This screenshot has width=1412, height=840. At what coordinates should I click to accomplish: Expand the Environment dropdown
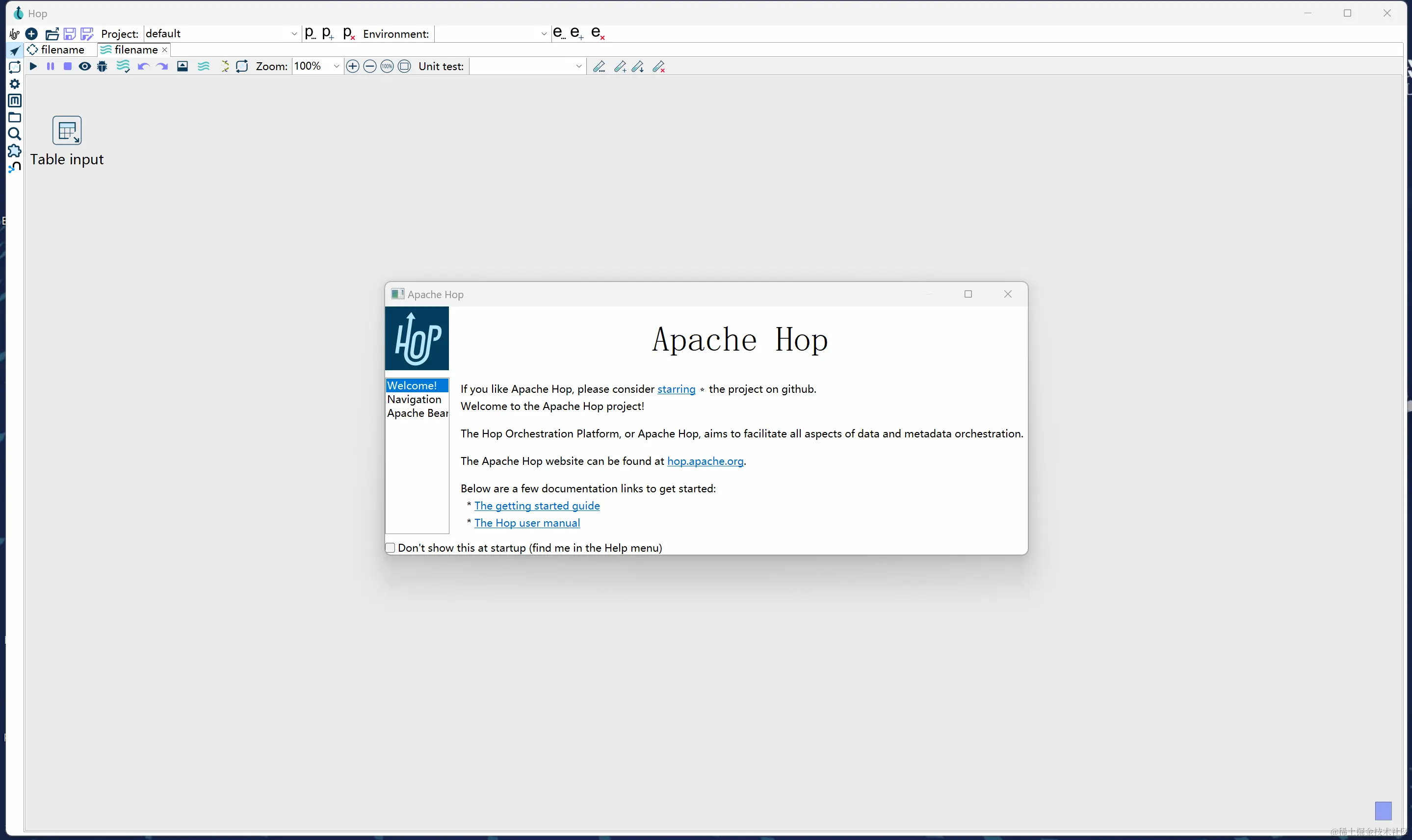pos(543,34)
